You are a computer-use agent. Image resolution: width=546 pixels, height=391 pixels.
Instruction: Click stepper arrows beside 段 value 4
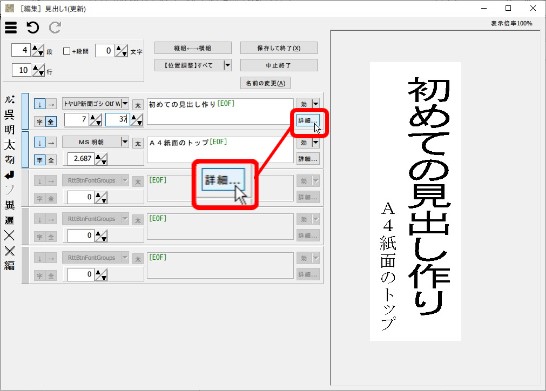[38, 51]
